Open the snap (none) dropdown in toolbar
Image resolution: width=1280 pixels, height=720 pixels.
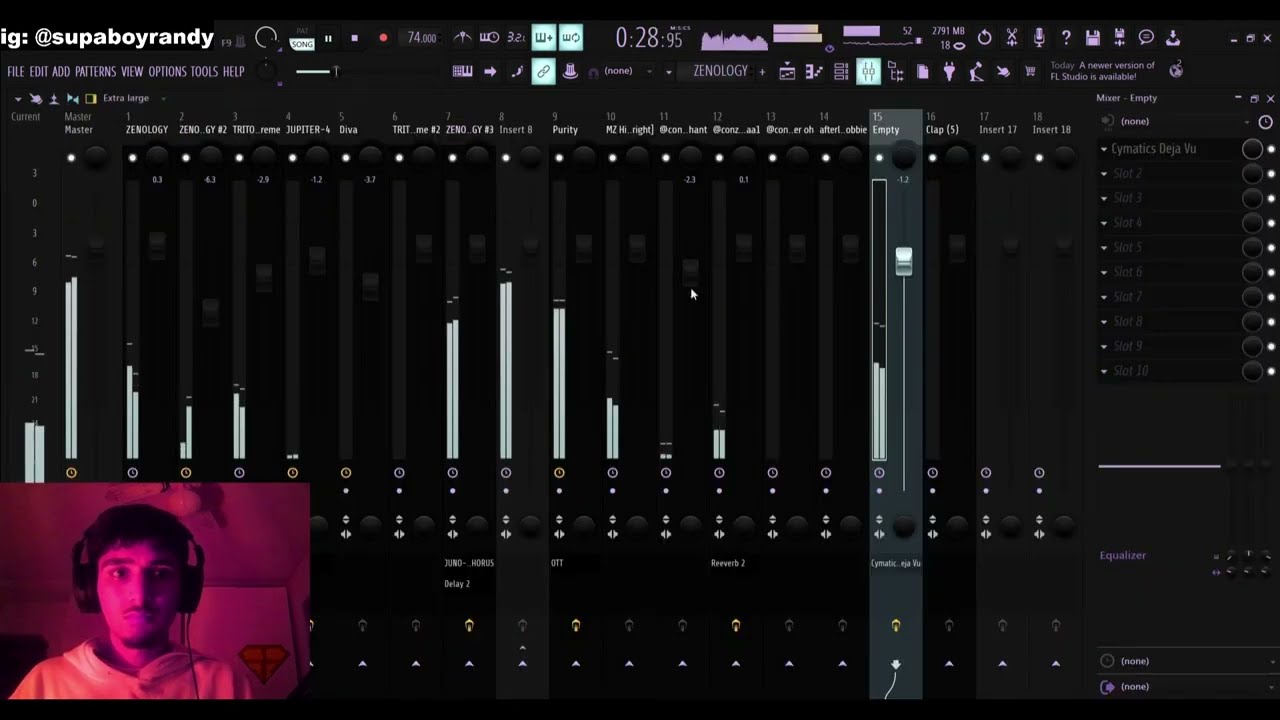click(626, 71)
